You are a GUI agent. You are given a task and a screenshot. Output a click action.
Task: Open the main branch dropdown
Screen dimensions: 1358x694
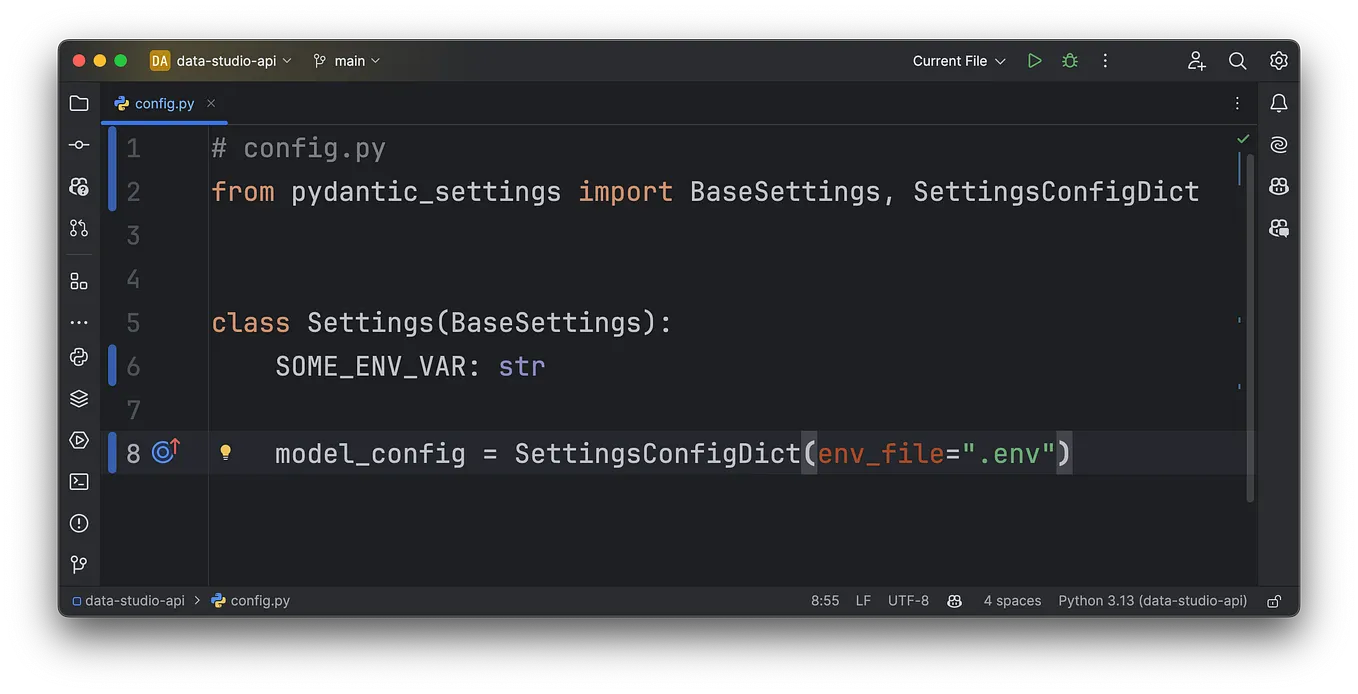click(x=347, y=60)
